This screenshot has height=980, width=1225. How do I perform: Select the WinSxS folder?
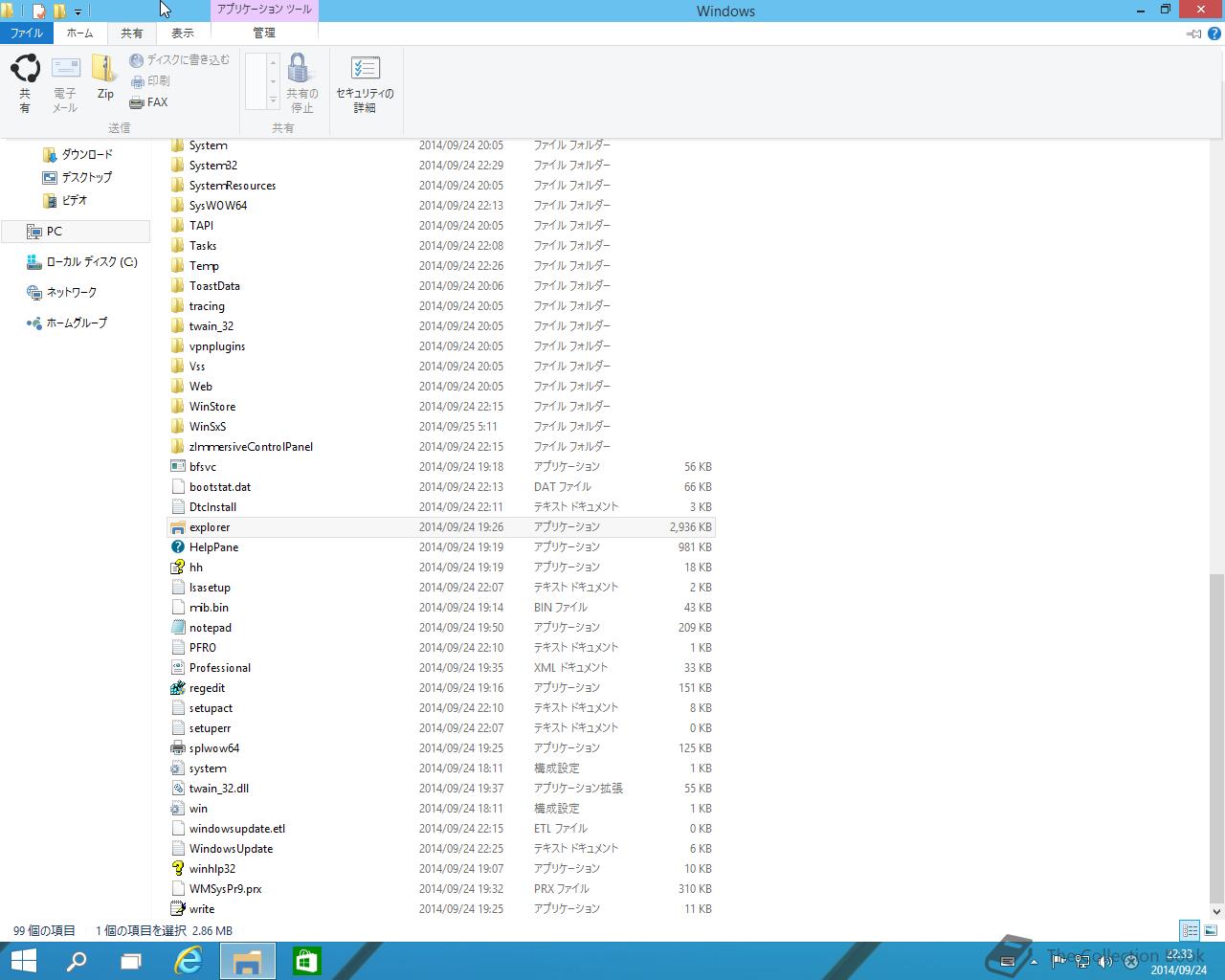[441, 427]
